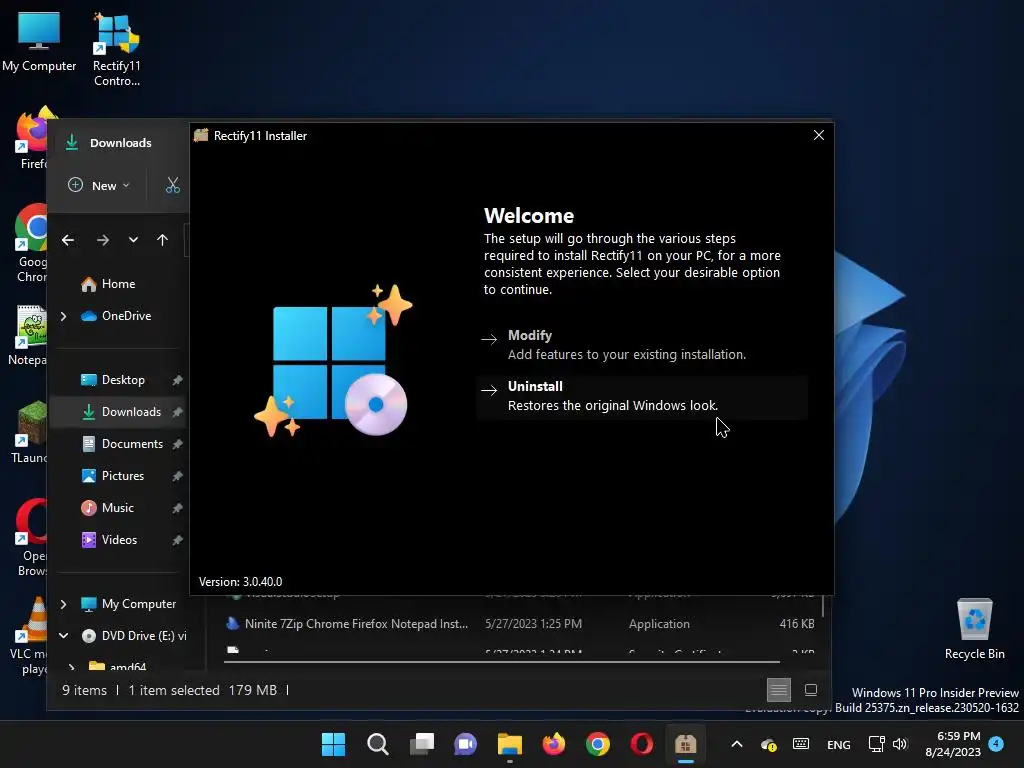Open touch keyboard from system tray
Image resolution: width=1024 pixels, height=768 pixels.
coord(801,744)
